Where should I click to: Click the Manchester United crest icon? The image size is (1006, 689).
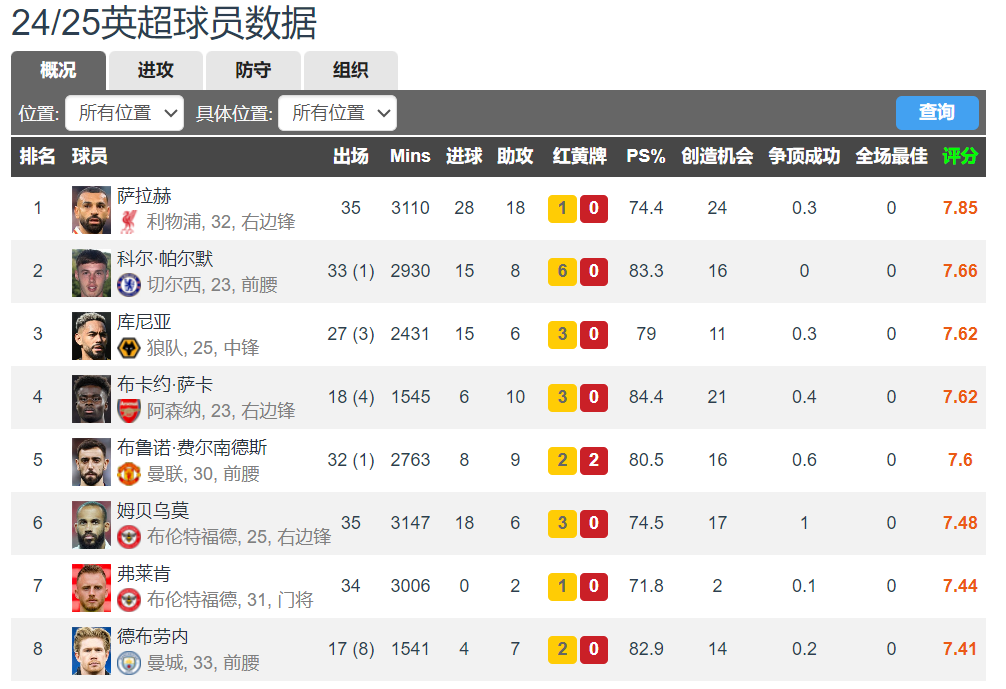tap(129, 473)
